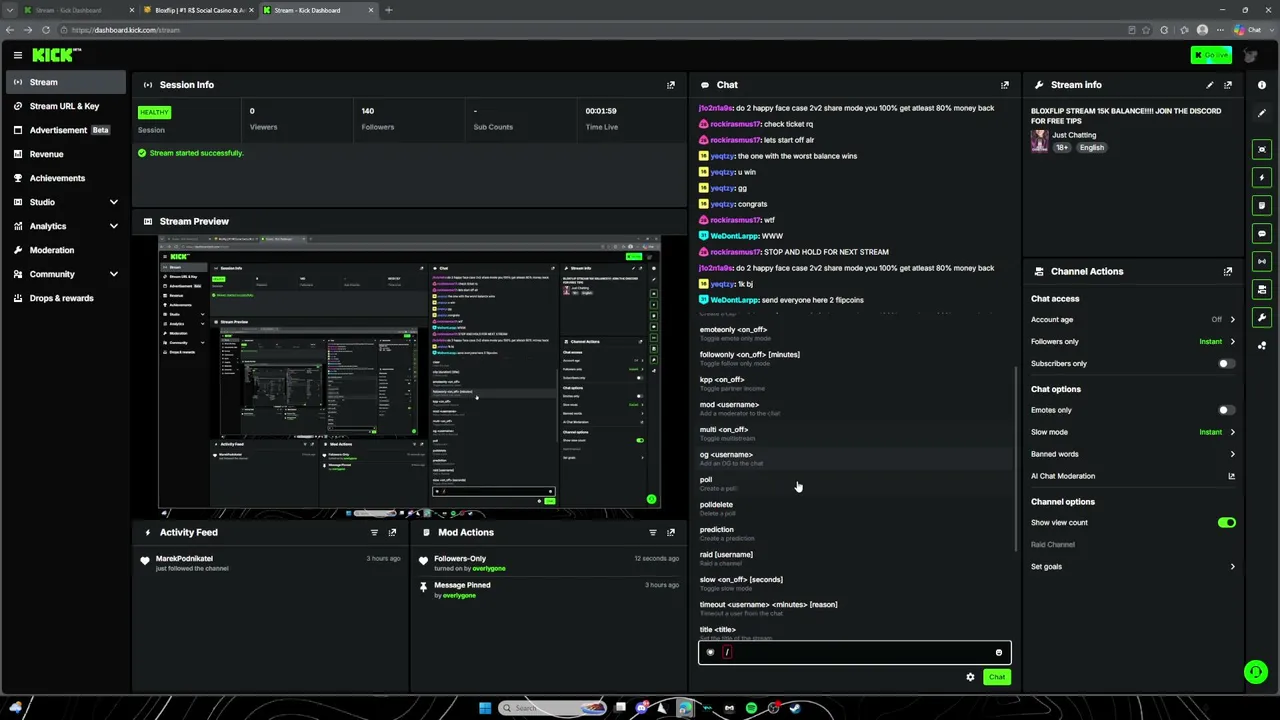1280x720 pixels.
Task: Toggle the broadcast session widget in the right sidebar
Action: [1262, 261]
